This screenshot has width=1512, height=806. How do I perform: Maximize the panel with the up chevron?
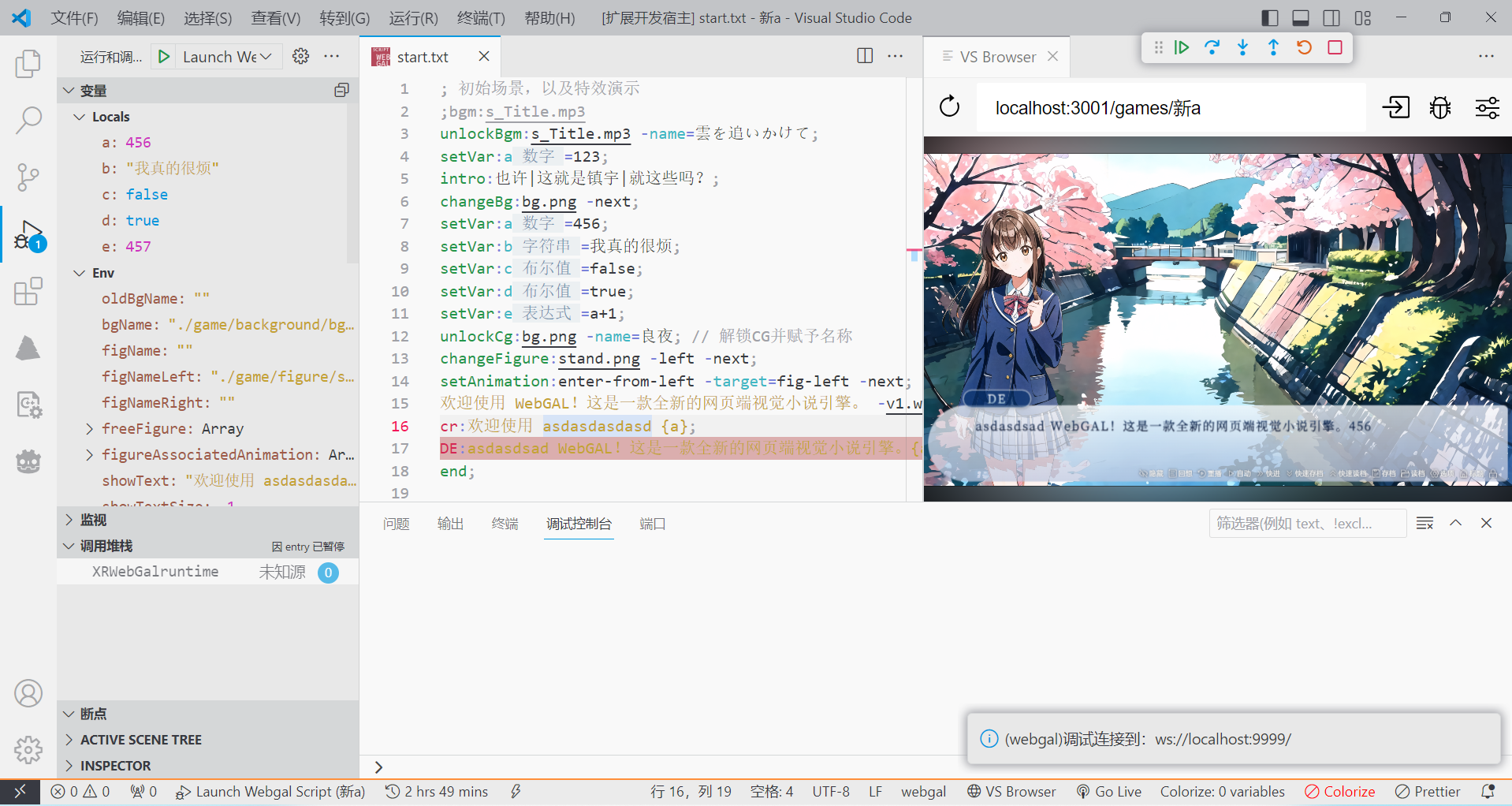pyautogui.click(x=1456, y=523)
